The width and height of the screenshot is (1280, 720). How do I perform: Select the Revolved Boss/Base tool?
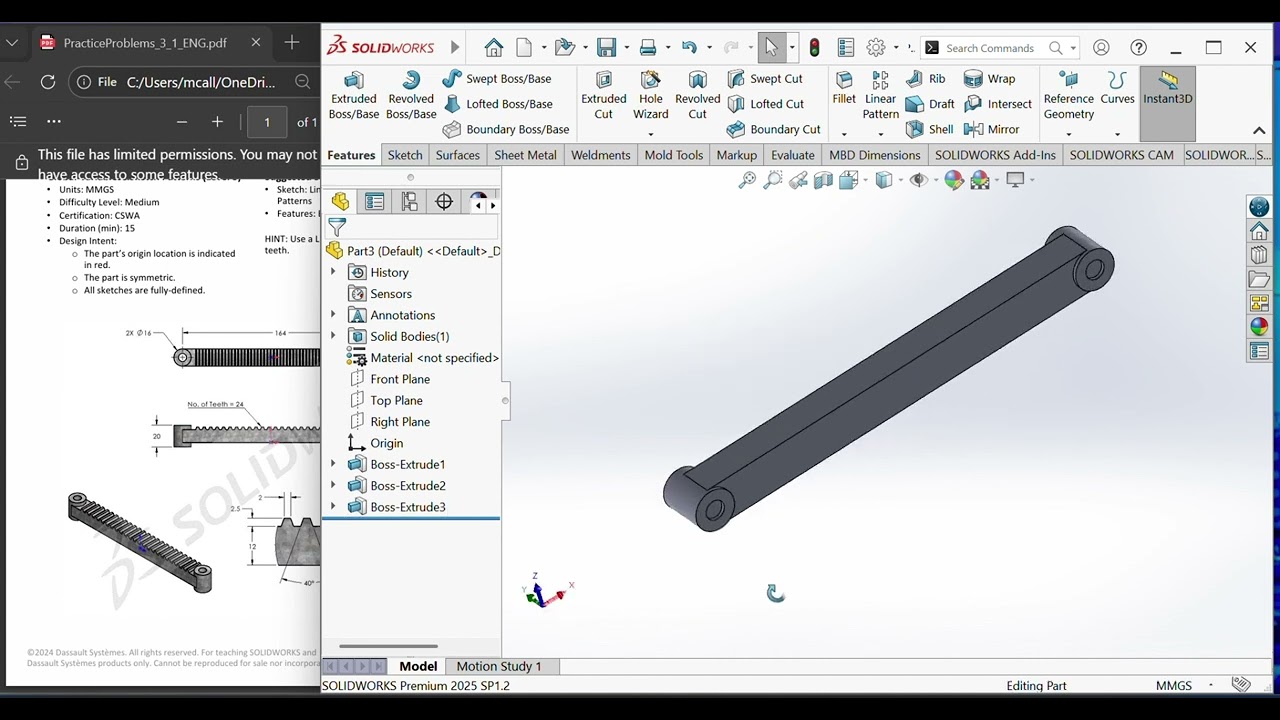(x=411, y=96)
